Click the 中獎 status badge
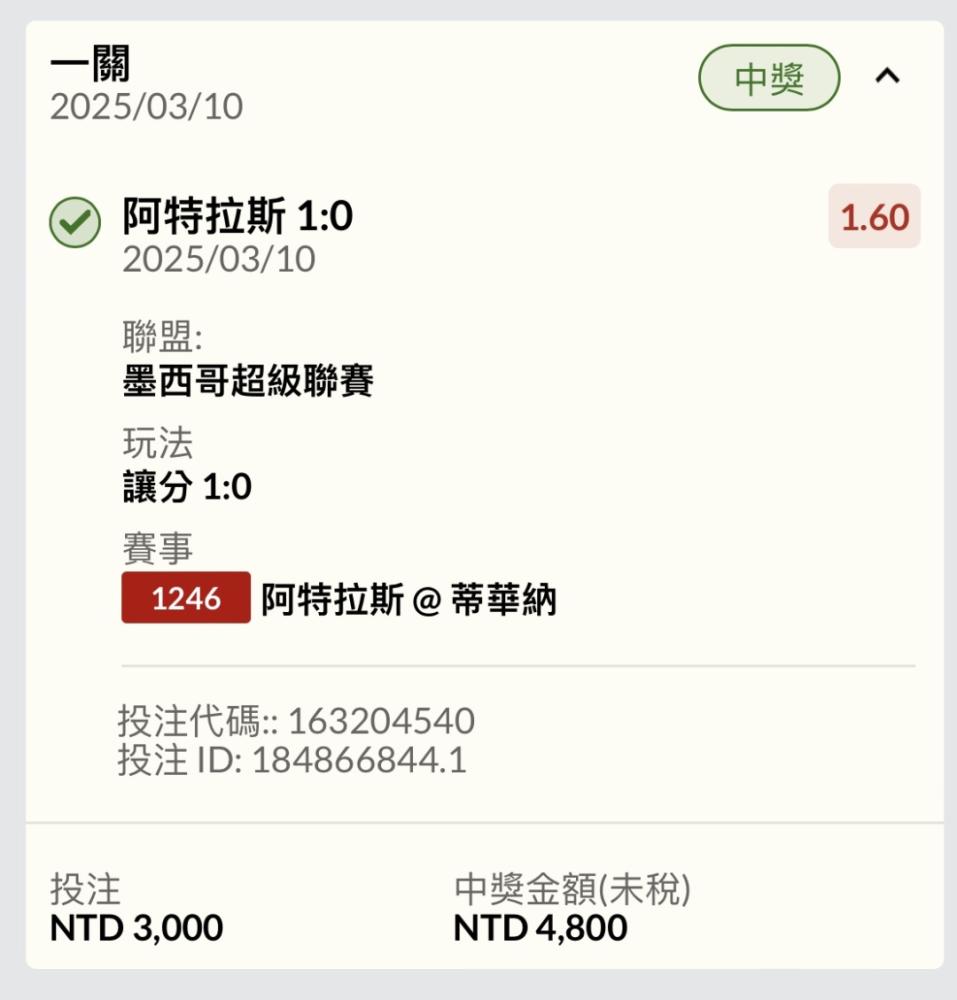957x1000 pixels. [x=769, y=78]
